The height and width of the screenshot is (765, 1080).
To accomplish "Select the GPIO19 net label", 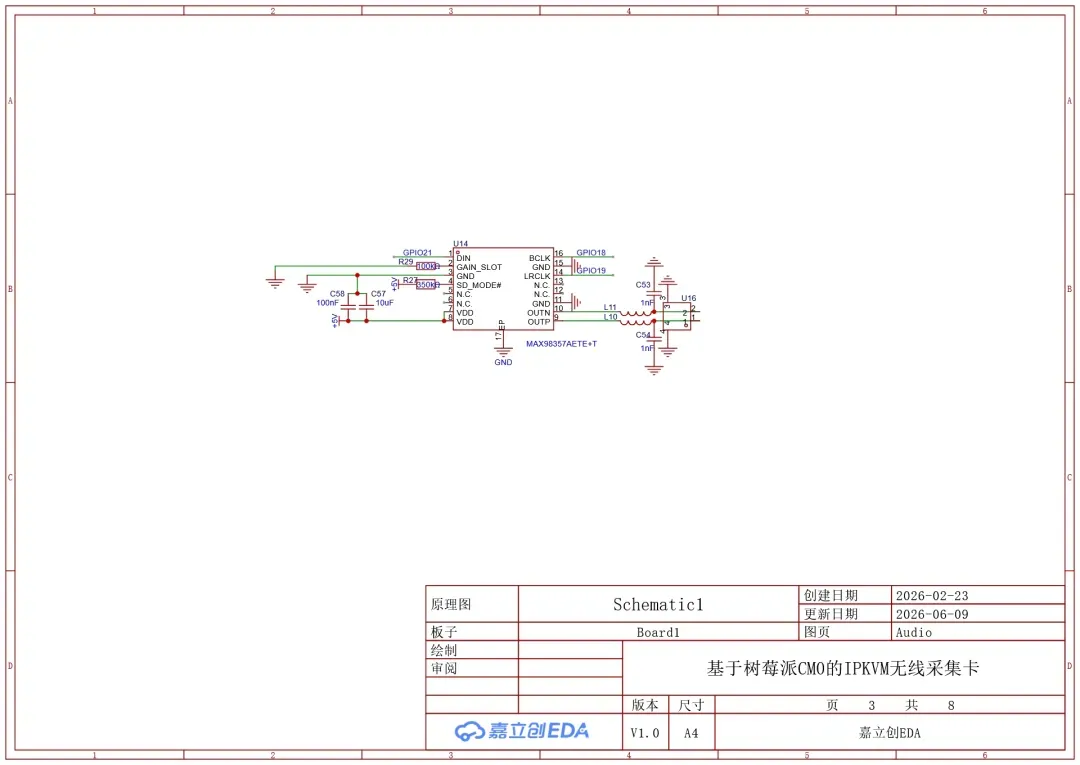I will tap(591, 271).
